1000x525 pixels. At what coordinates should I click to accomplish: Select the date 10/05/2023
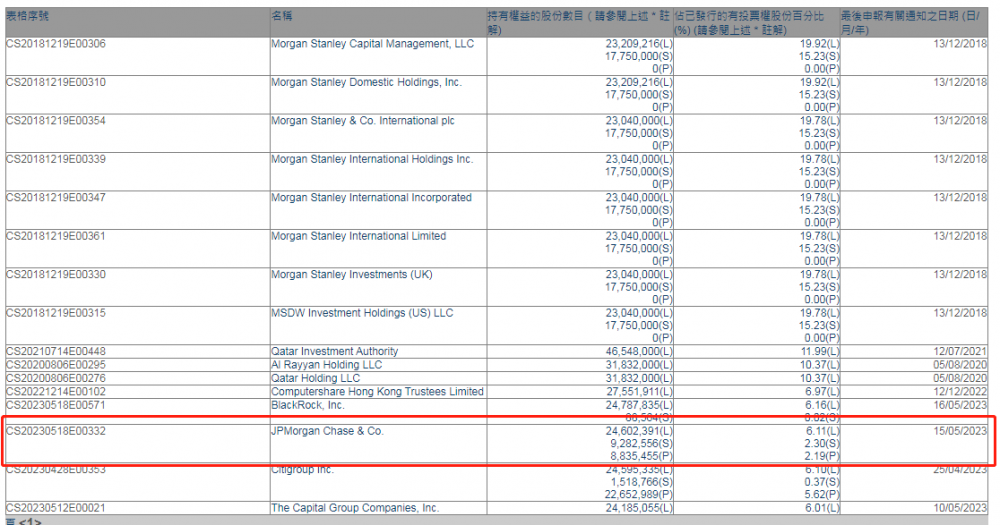[960, 508]
